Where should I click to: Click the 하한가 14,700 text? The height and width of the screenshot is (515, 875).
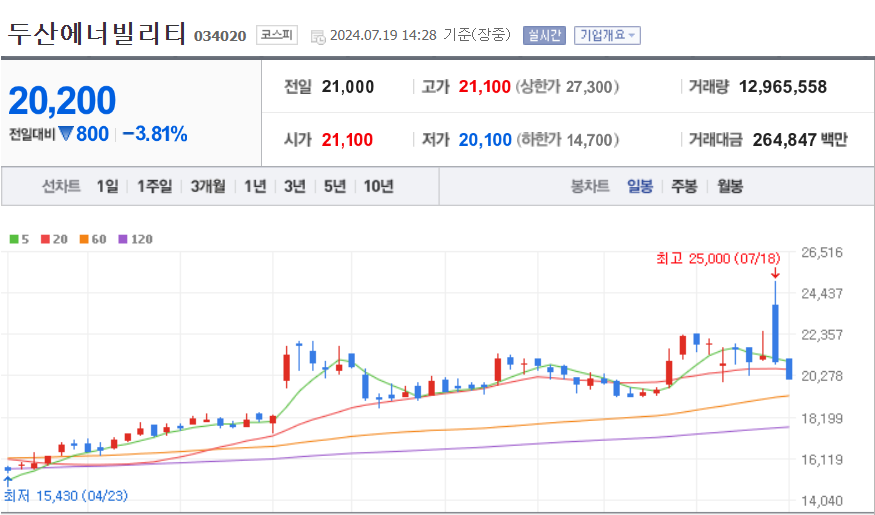pyautogui.click(x=567, y=139)
